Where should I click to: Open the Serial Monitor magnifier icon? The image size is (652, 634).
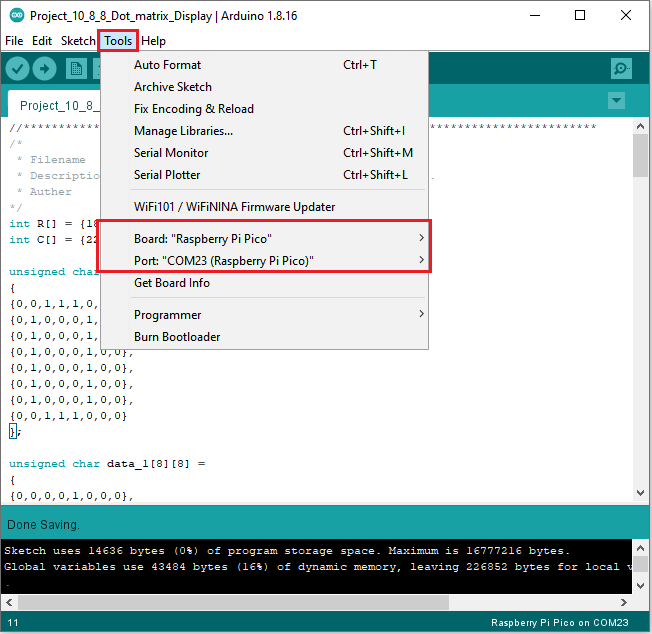[x=621, y=69]
